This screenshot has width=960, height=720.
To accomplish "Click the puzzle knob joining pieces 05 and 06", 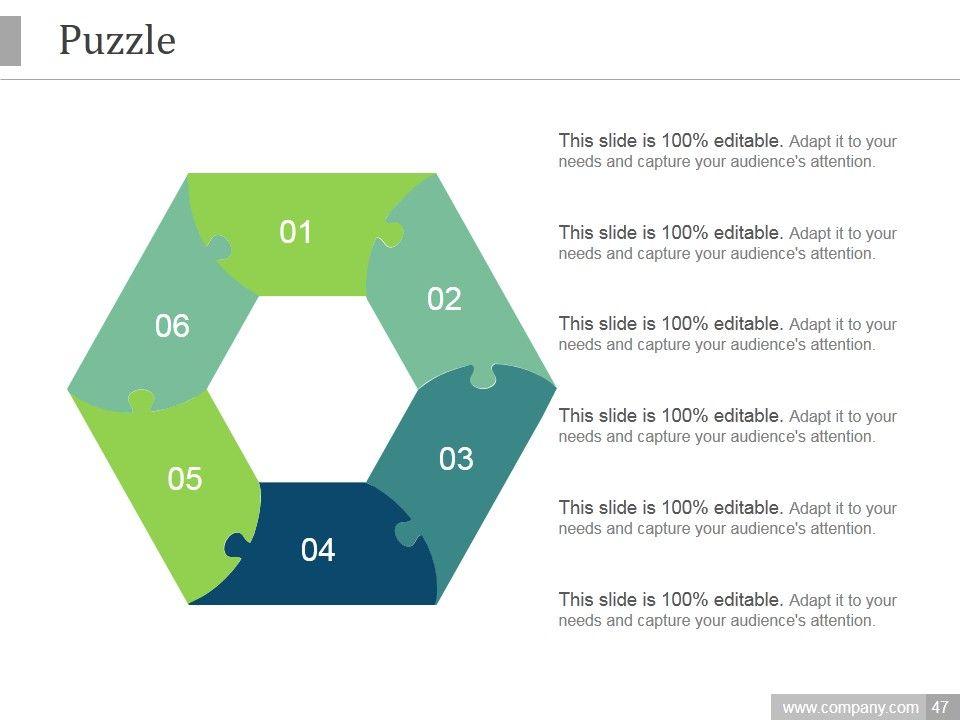I will (142, 399).
